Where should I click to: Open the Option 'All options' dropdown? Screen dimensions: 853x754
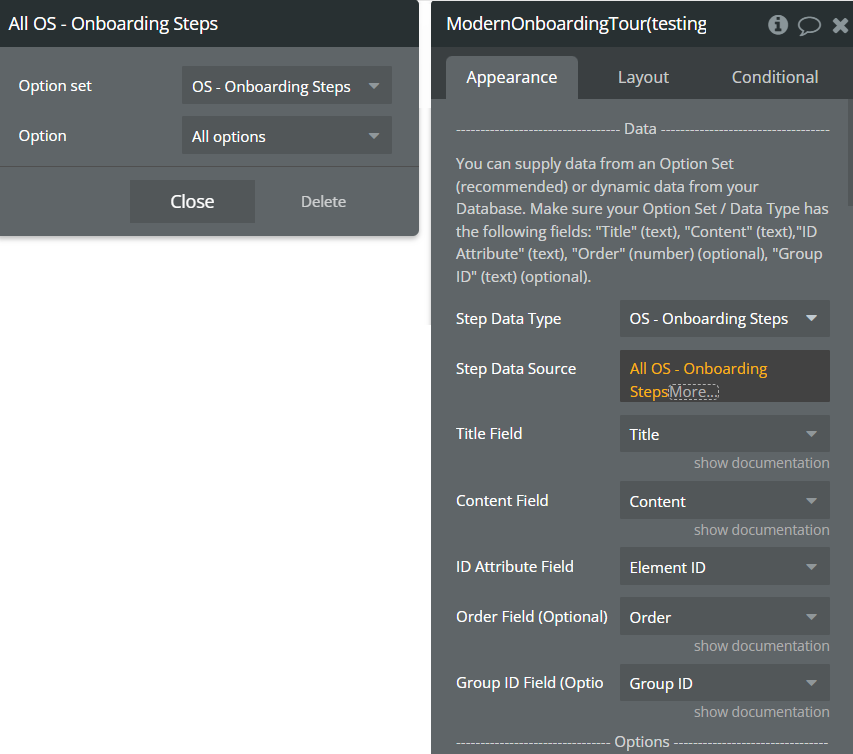pyautogui.click(x=286, y=136)
